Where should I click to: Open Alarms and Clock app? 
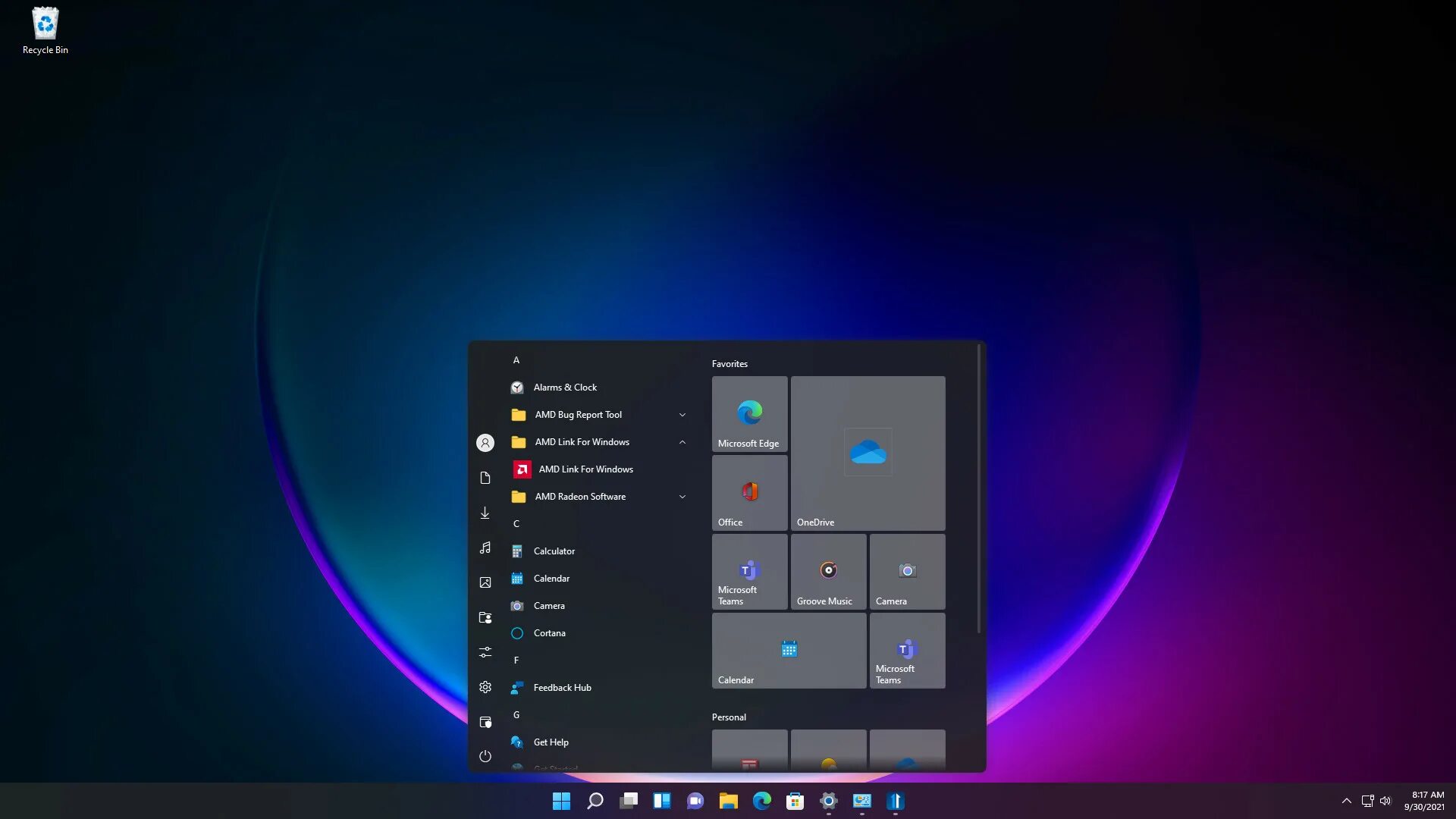point(564,387)
